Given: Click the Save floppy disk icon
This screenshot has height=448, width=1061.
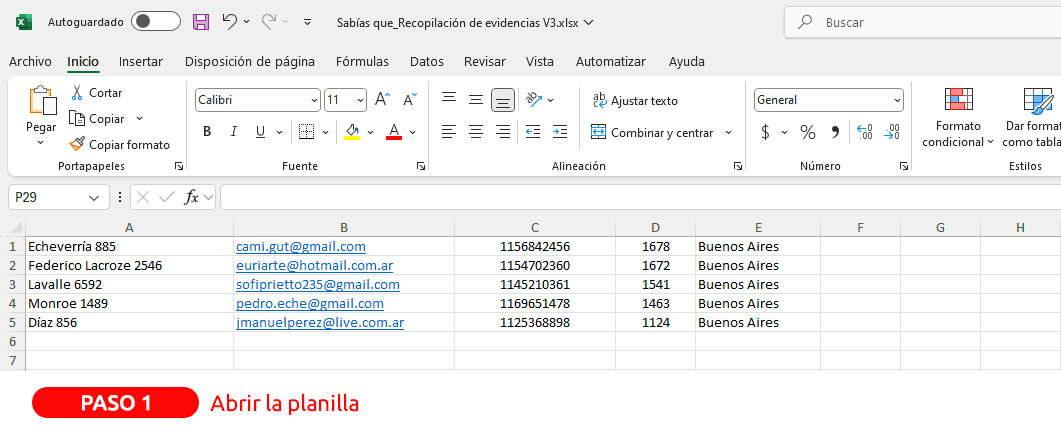Looking at the screenshot, I should (x=201, y=21).
